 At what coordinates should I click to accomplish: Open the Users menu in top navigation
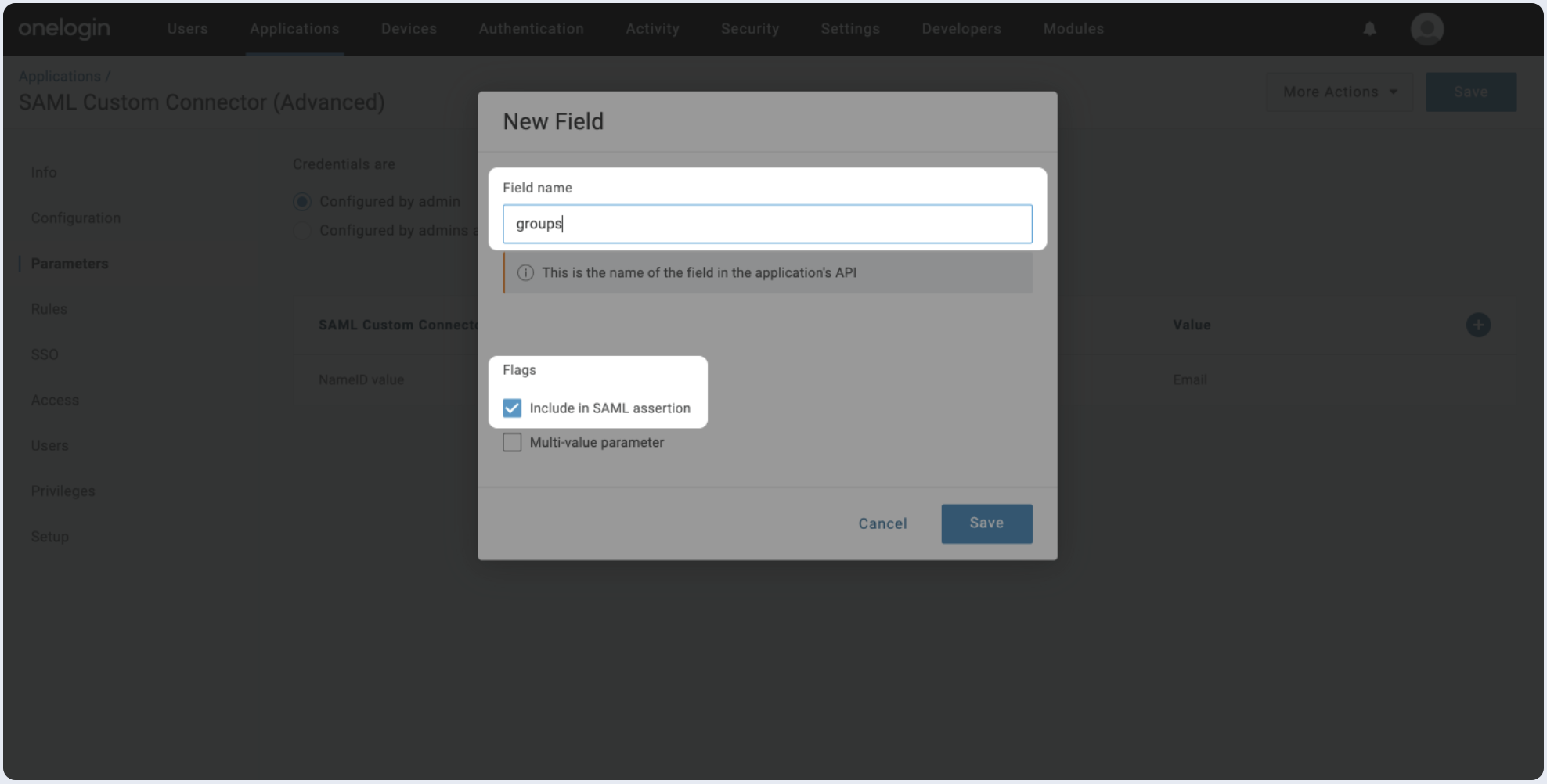coord(187,29)
